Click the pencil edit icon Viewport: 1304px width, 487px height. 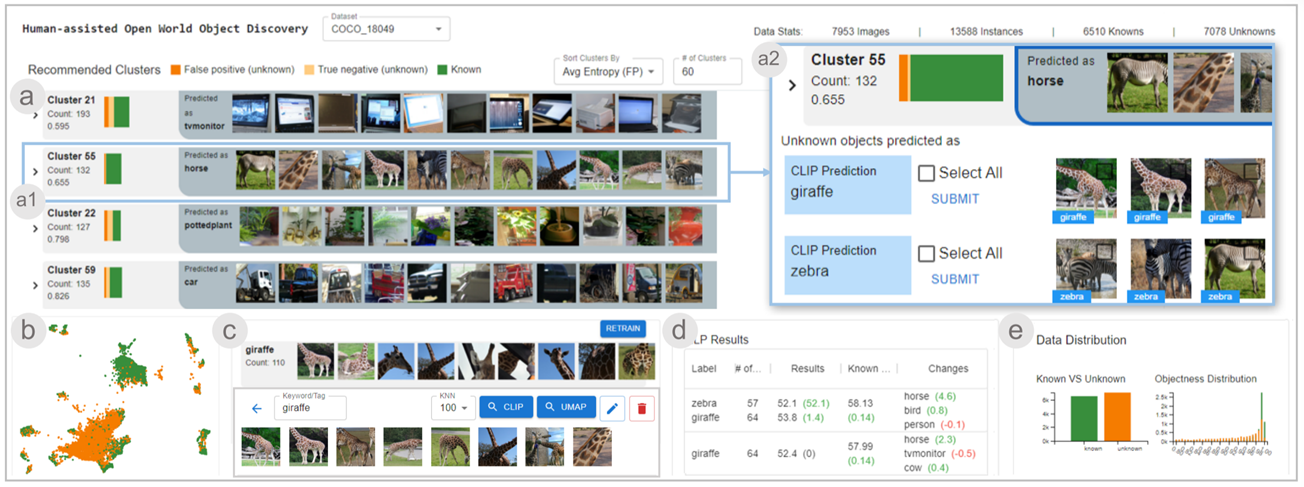[x=614, y=408]
